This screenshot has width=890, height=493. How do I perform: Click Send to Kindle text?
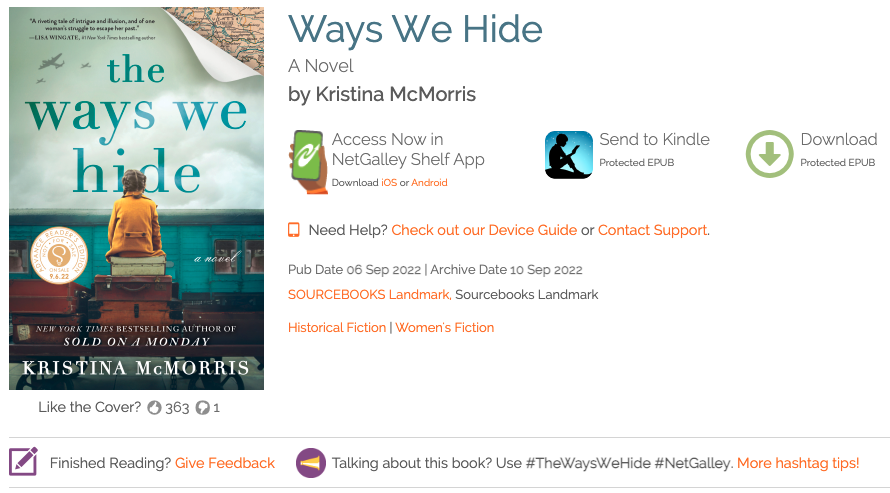654,139
